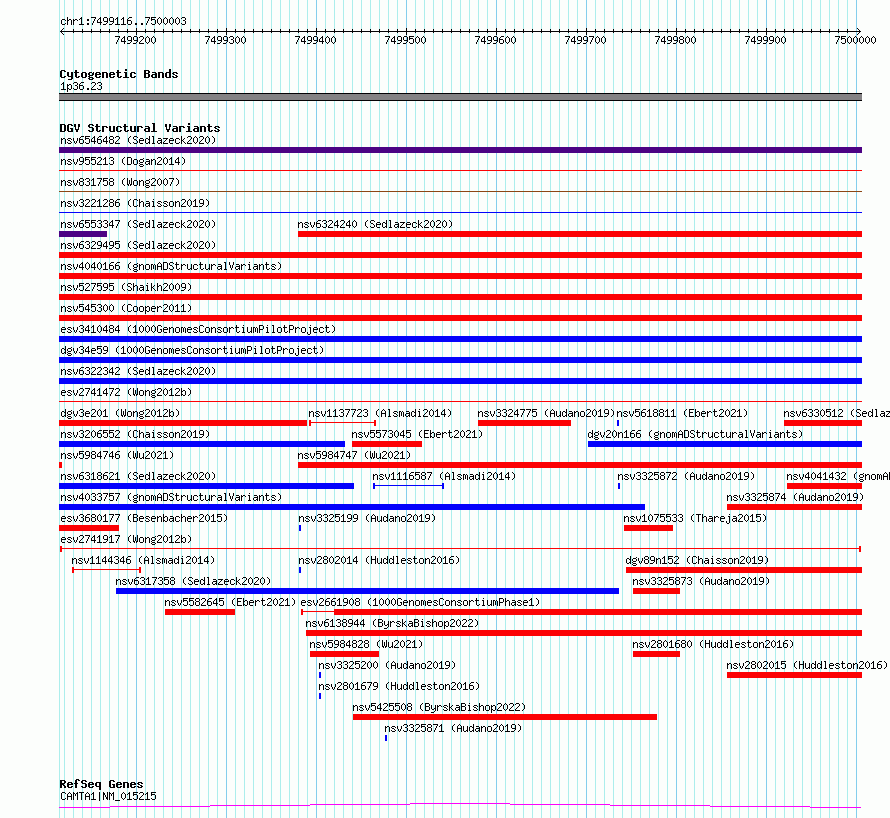
Task: Click nsv6318621 (Sedlazeck2020) label
Action: (x=138, y=476)
